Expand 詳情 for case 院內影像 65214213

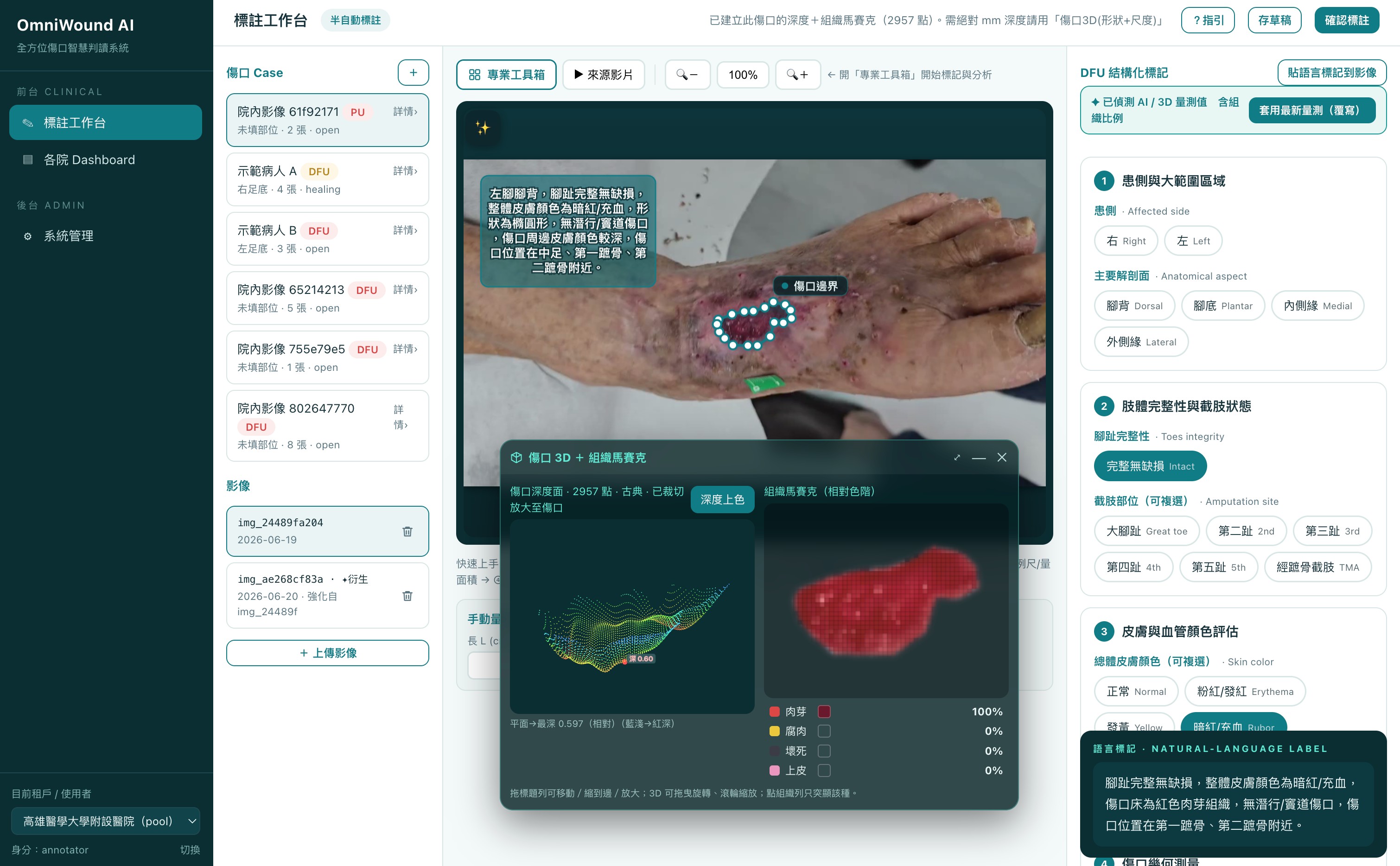tap(406, 289)
